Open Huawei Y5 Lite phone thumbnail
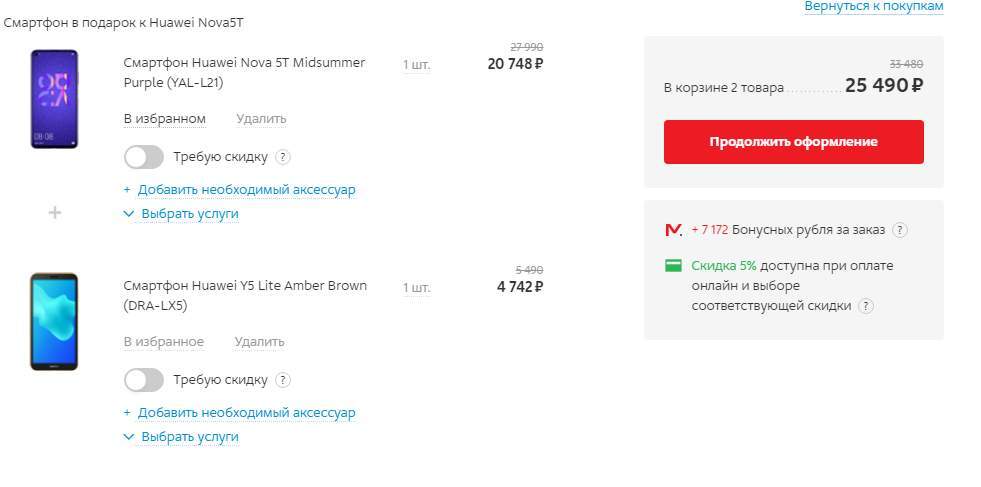Screen dimensions: 981x487 tap(53, 321)
